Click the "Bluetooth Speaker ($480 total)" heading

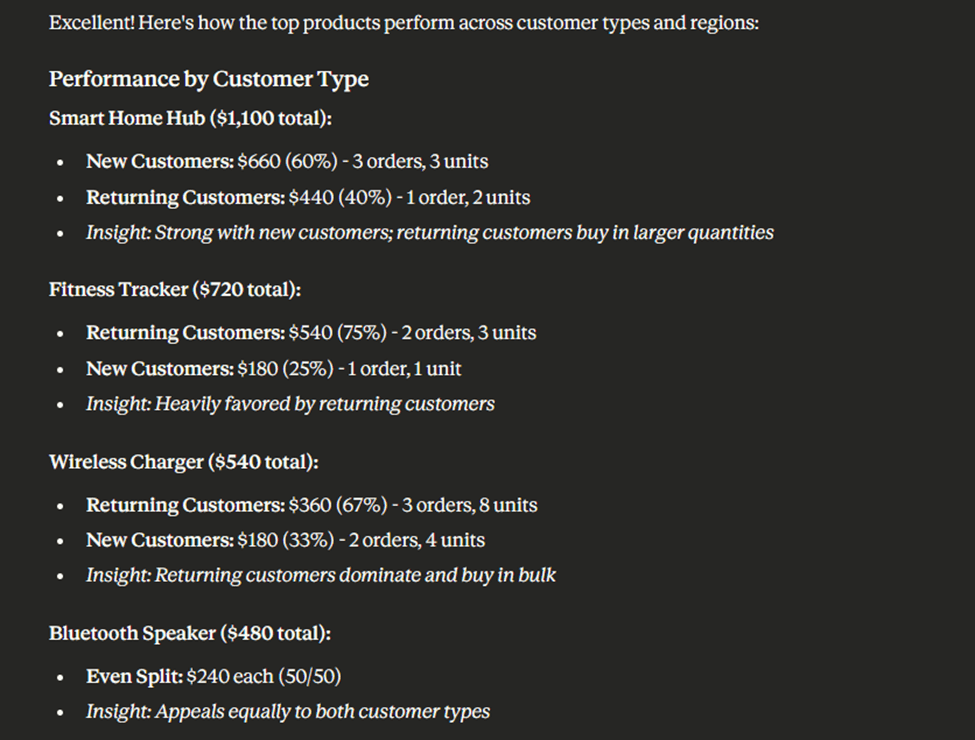click(190, 633)
